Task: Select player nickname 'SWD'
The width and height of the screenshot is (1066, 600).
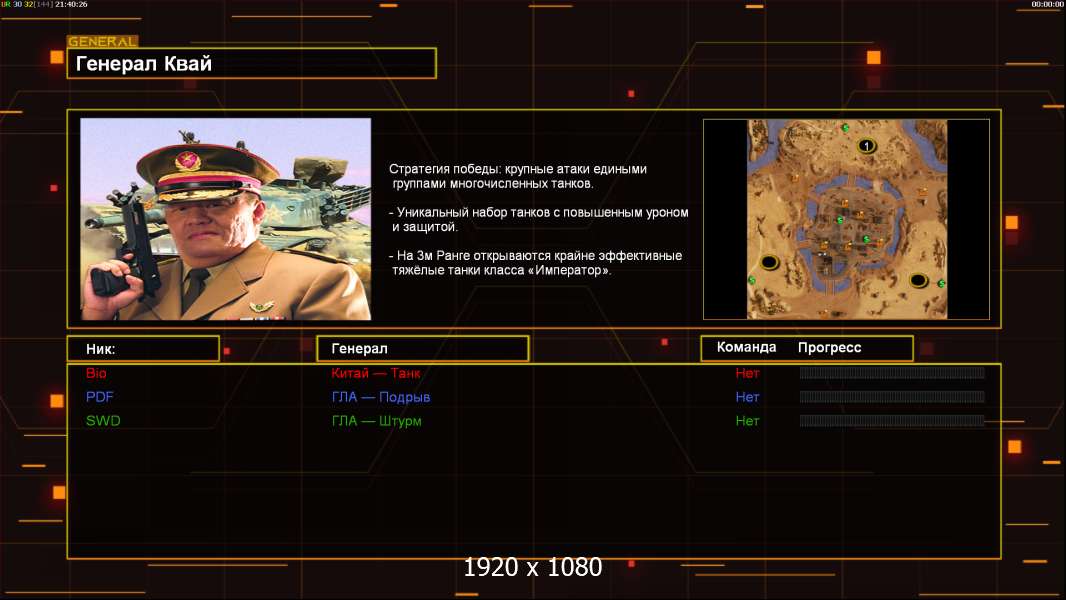Action: pos(103,421)
